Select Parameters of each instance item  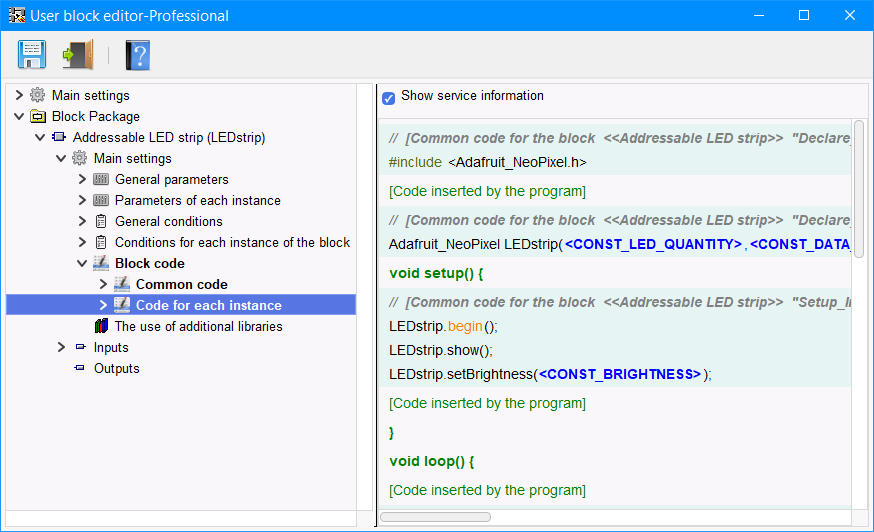[197, 201]
